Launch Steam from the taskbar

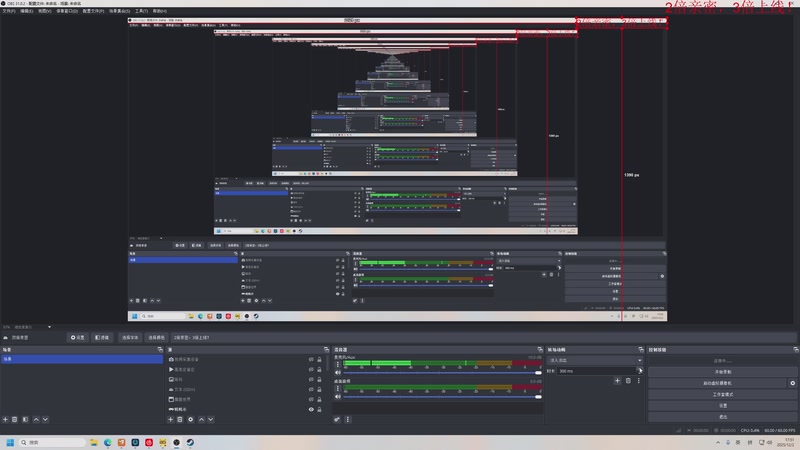(x=190, y=442)
